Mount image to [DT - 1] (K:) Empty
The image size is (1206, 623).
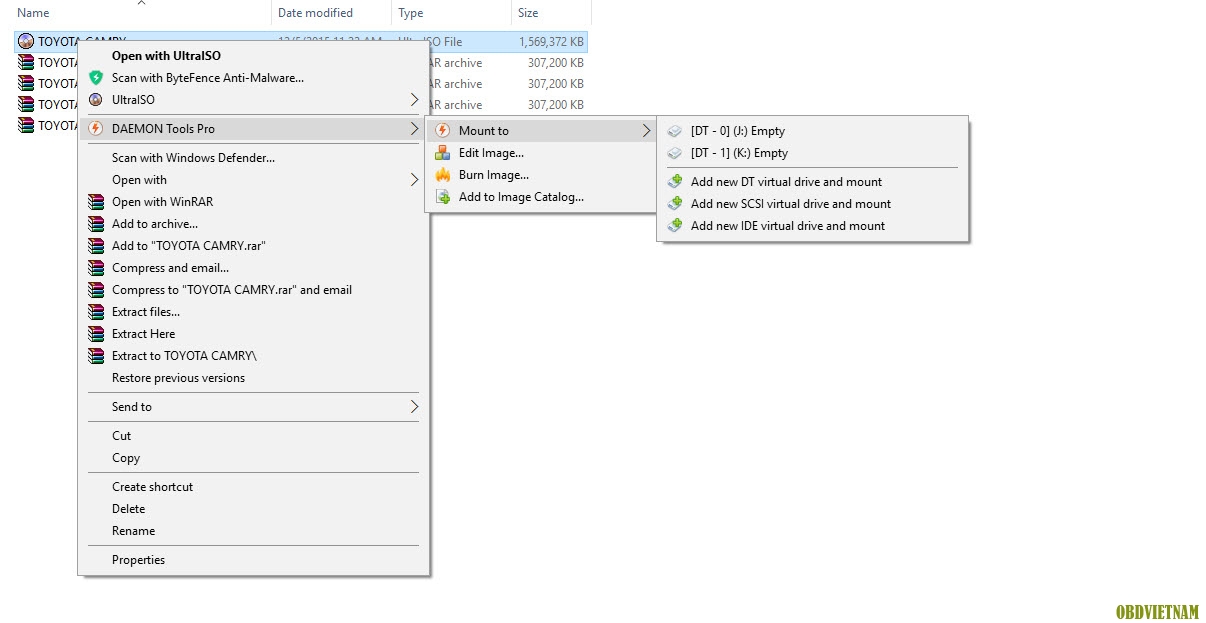(739, 153)
